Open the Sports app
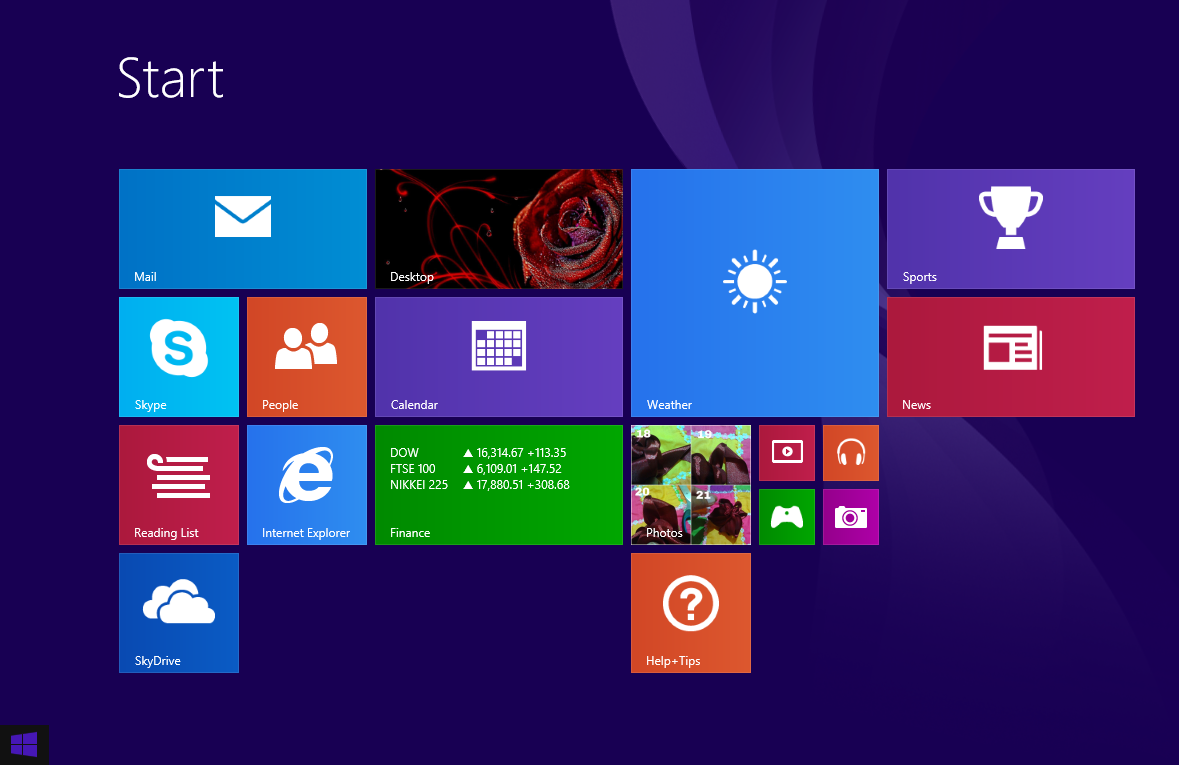The image size is (1179, 765). click(1010, 228)
